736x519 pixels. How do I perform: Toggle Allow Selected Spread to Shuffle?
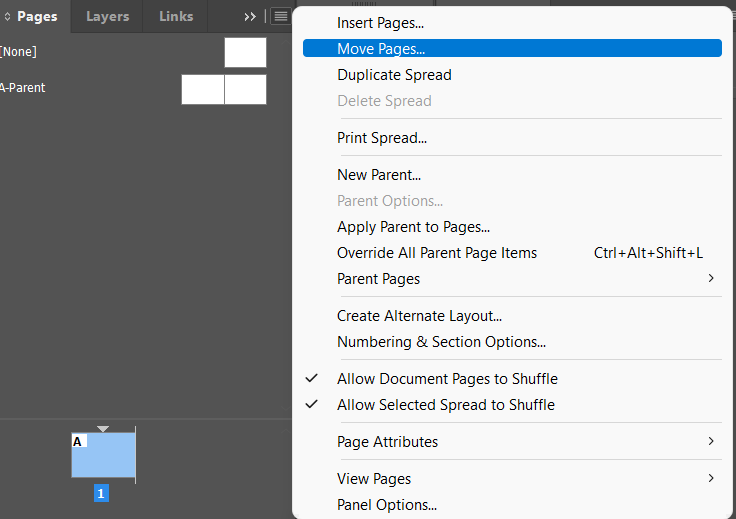coord(445,405)
